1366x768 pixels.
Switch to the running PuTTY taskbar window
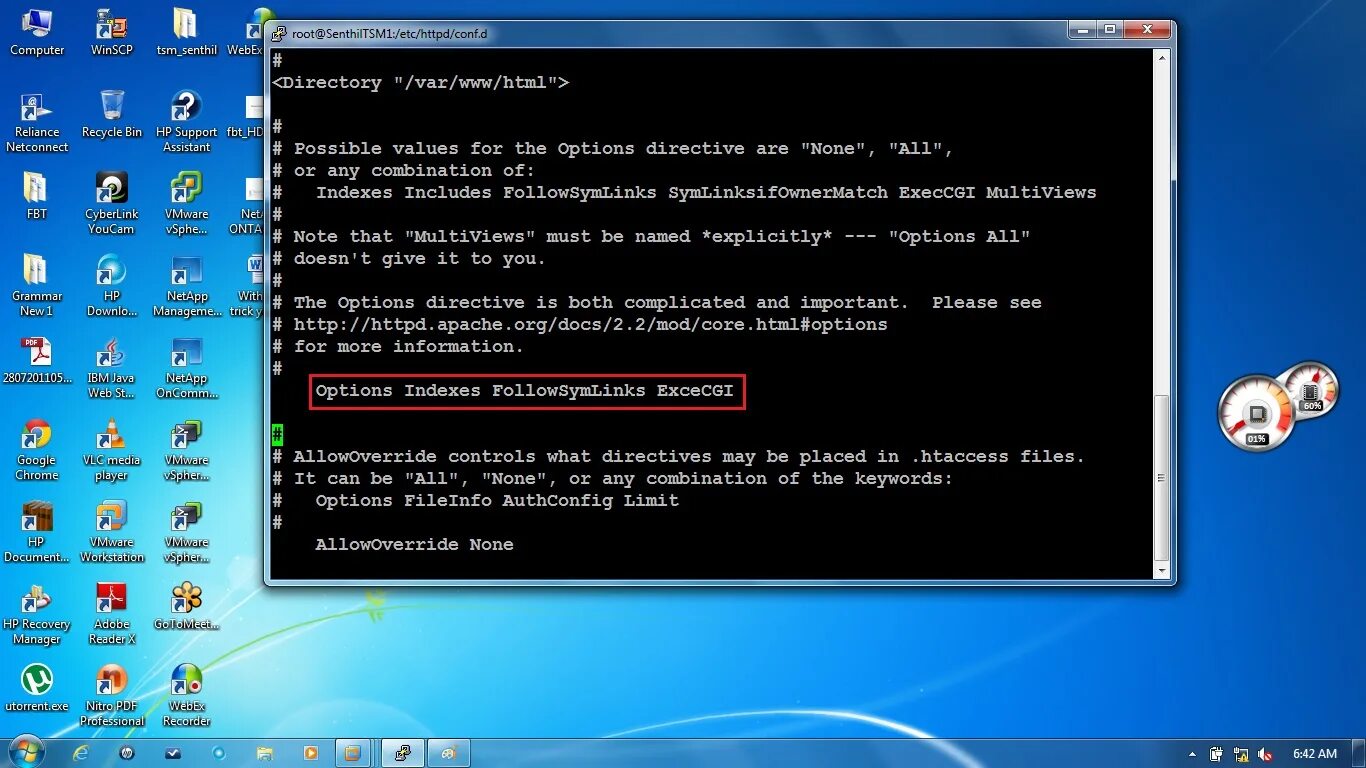point(403,752)
